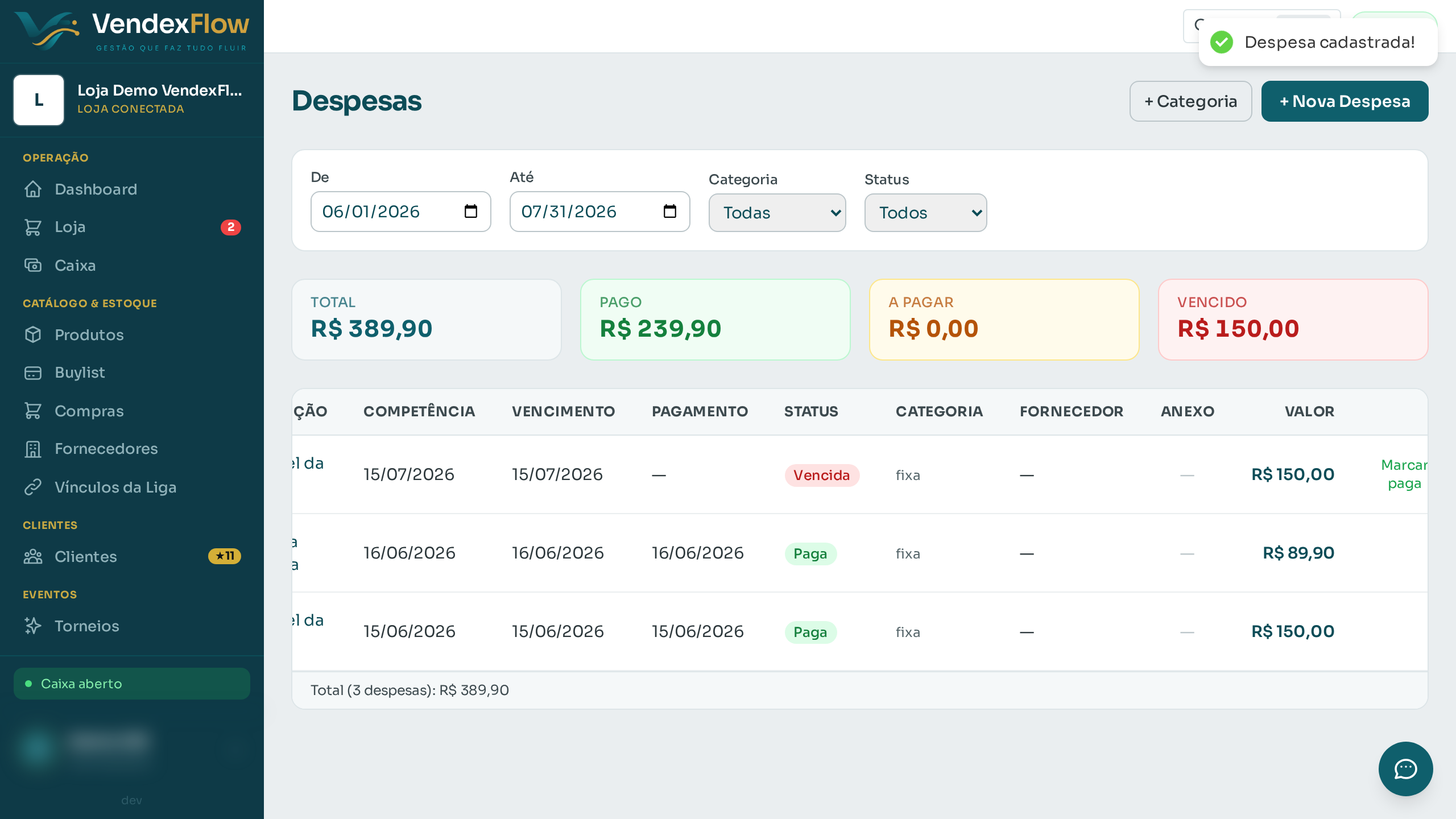This screenshot has height=819, width=1456.
Task: Click the R$ 150,00 value in the Vencida row
Action: point(1293,474)
